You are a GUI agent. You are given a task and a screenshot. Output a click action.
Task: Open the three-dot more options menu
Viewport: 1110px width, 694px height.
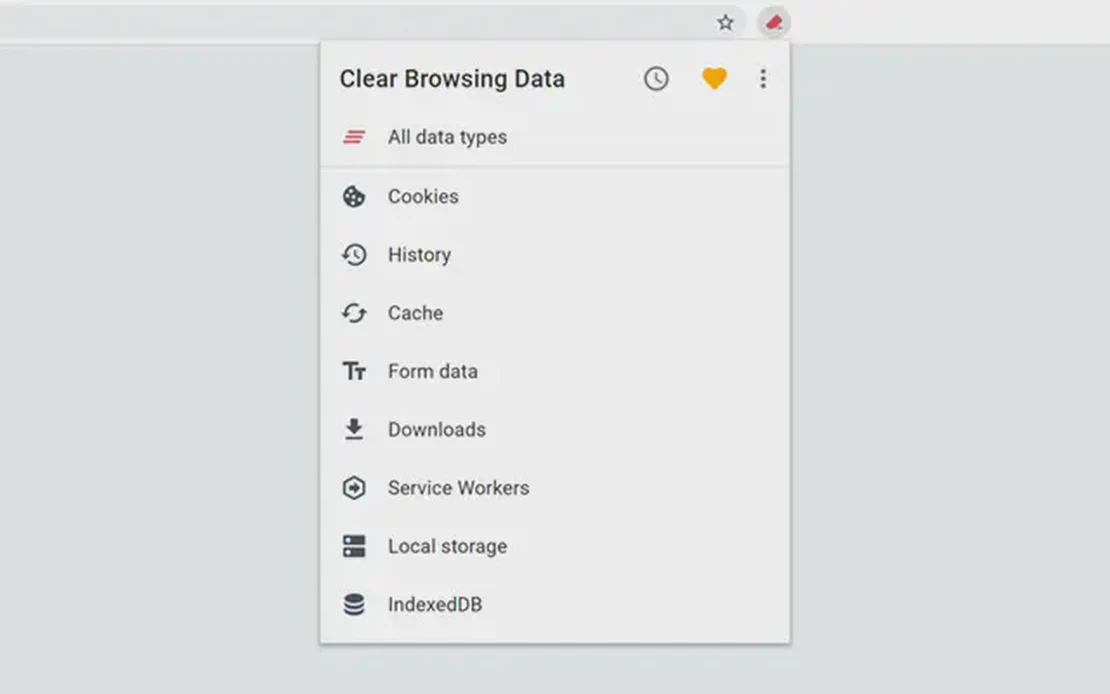763,79
